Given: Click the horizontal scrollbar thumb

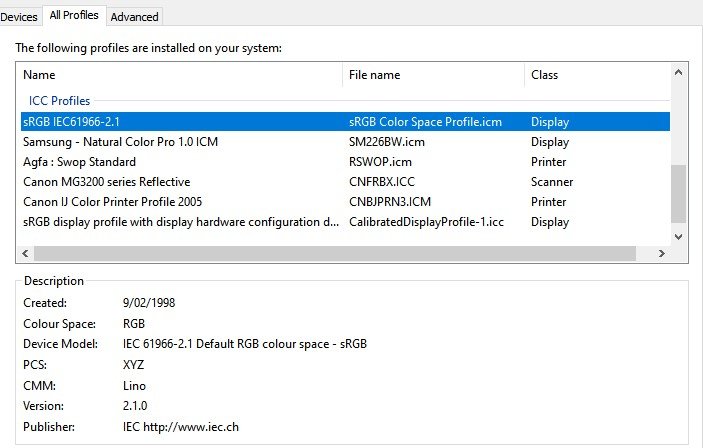Looking at the screenshot, I should pyautogui.click(x=335, y=253).
